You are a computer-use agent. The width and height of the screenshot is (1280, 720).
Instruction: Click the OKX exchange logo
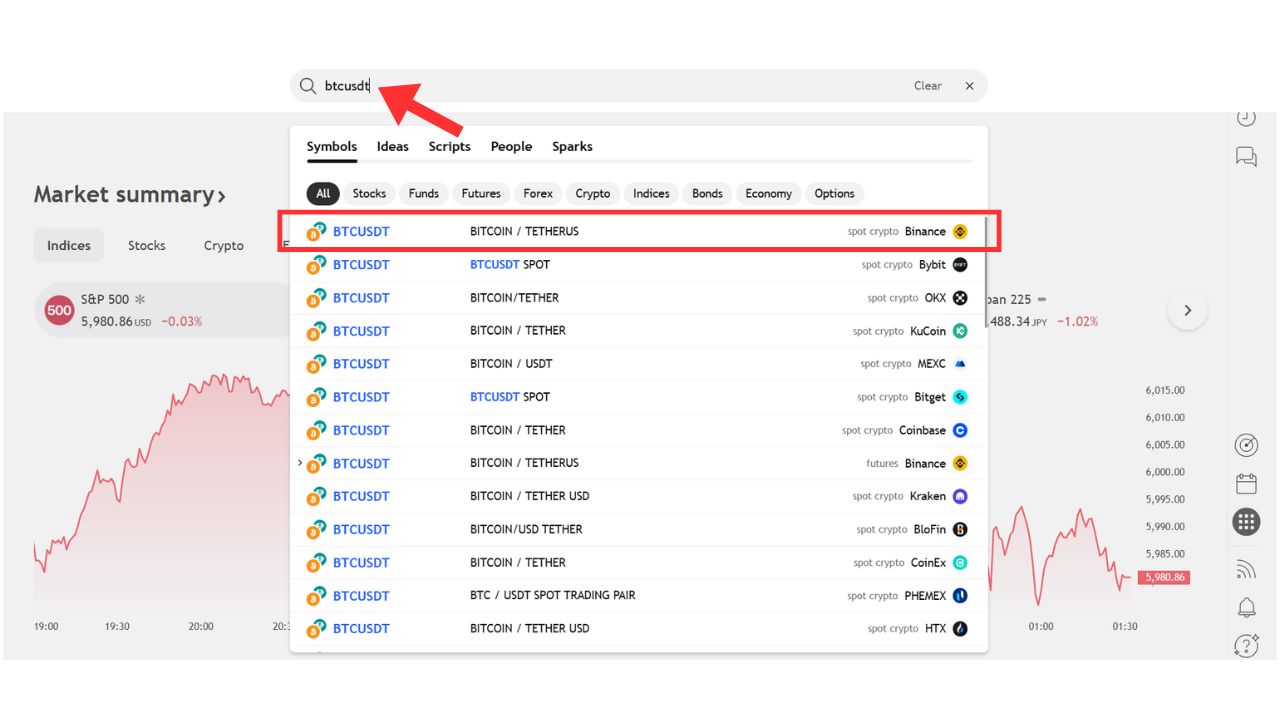click(x=960, y=297)
